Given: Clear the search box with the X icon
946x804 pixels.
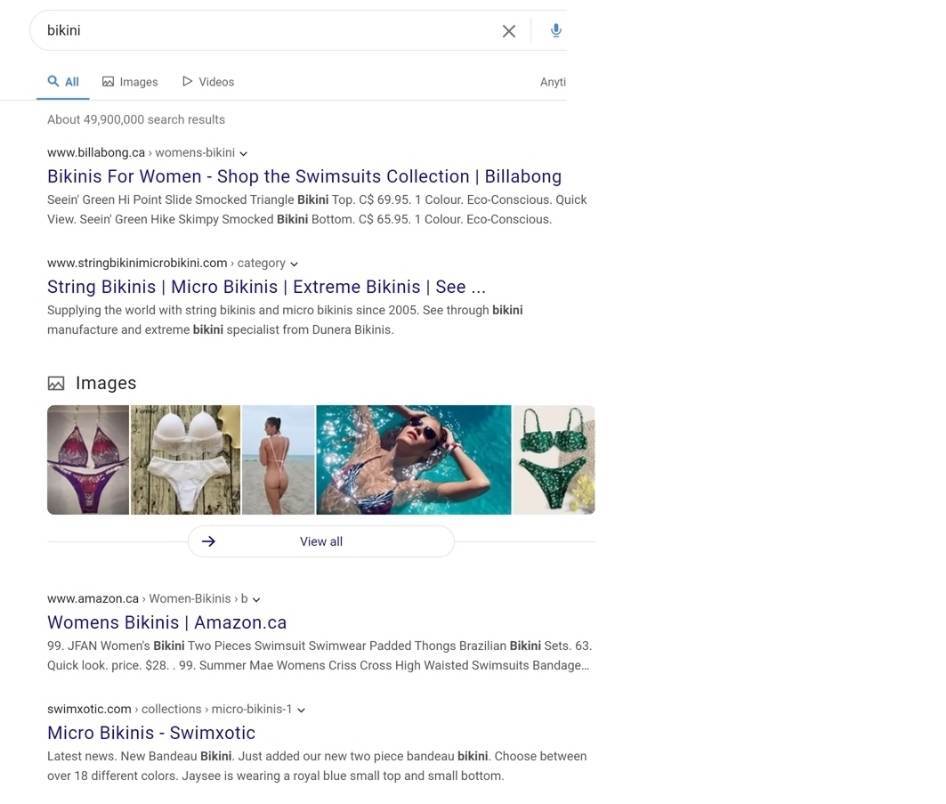Looking at the screenshot, I should pyautogui.click(x=509, y=31).
